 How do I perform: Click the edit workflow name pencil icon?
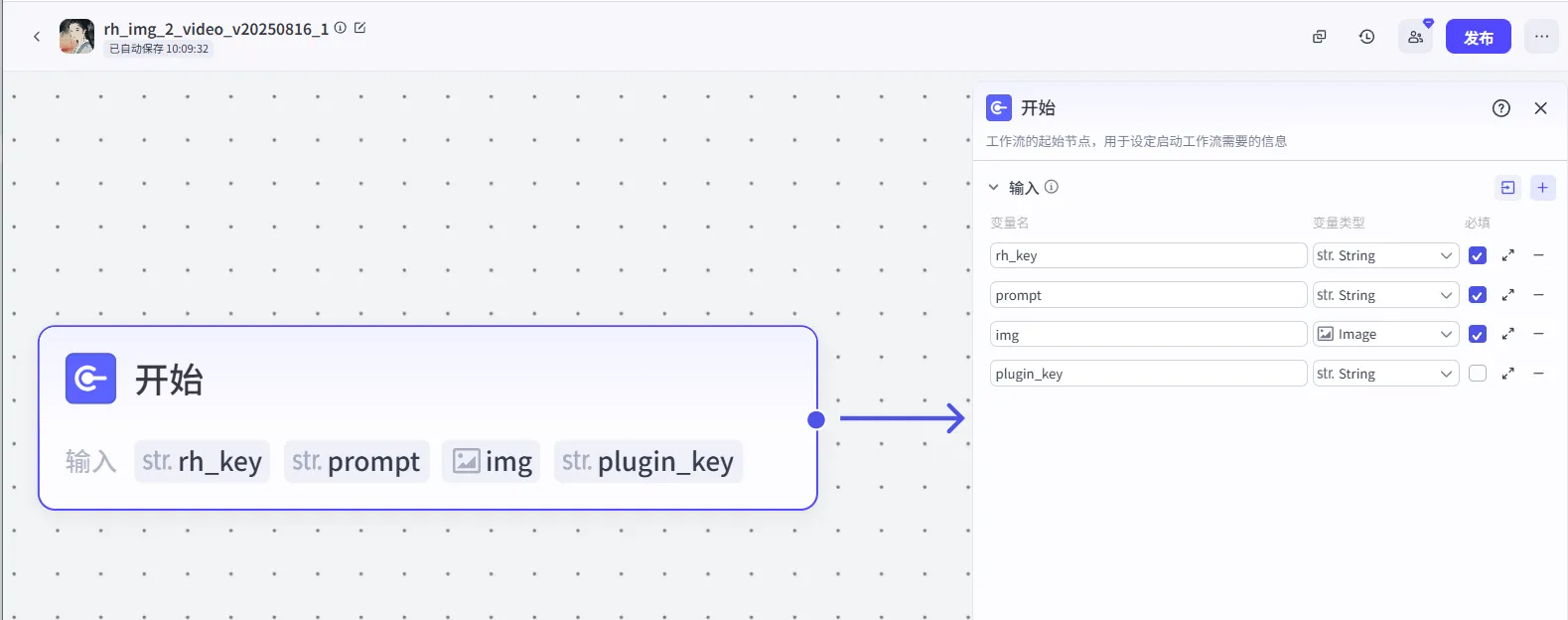359,28
